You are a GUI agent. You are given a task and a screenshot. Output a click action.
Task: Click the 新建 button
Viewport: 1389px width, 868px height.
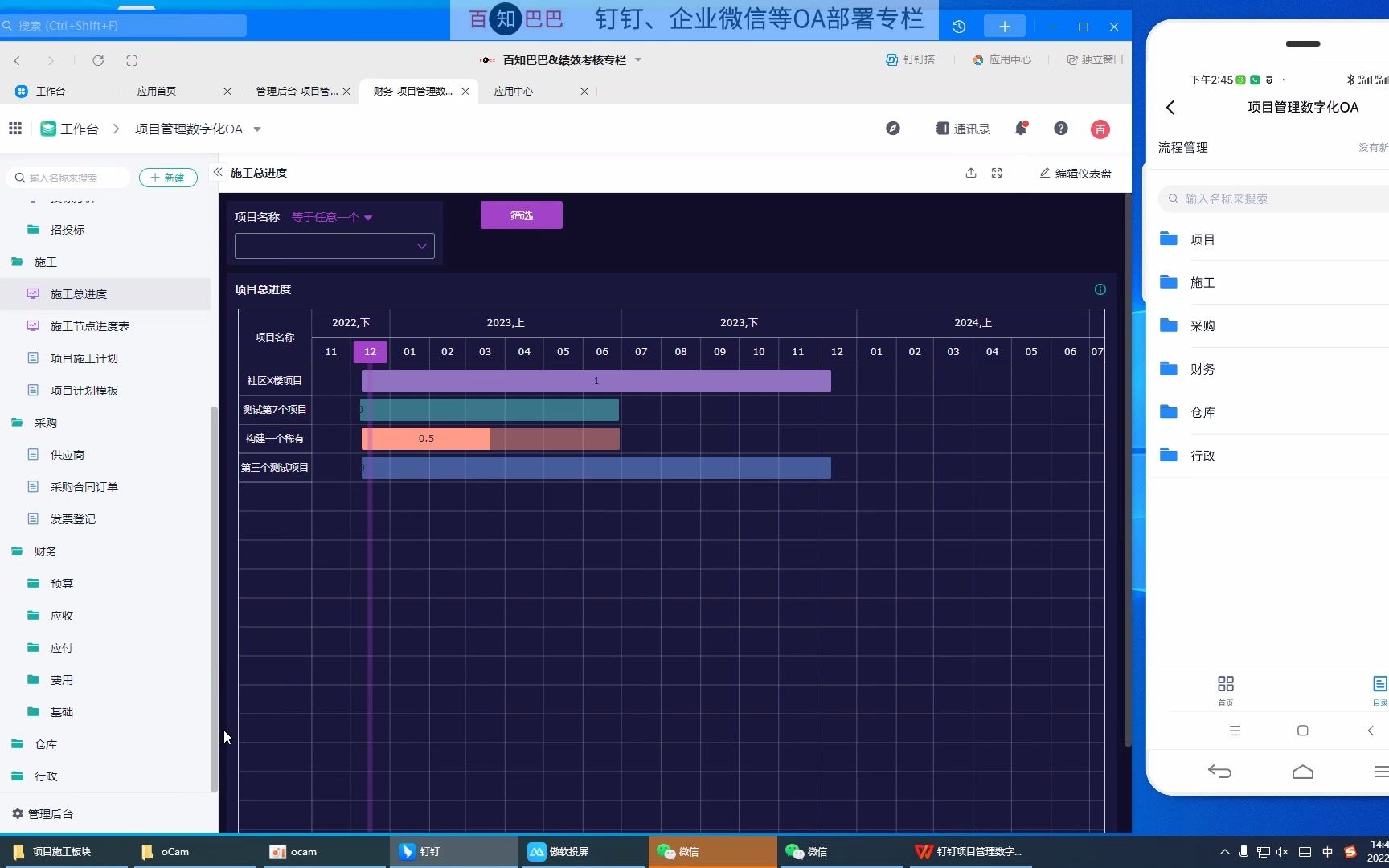tap(168, 178)
